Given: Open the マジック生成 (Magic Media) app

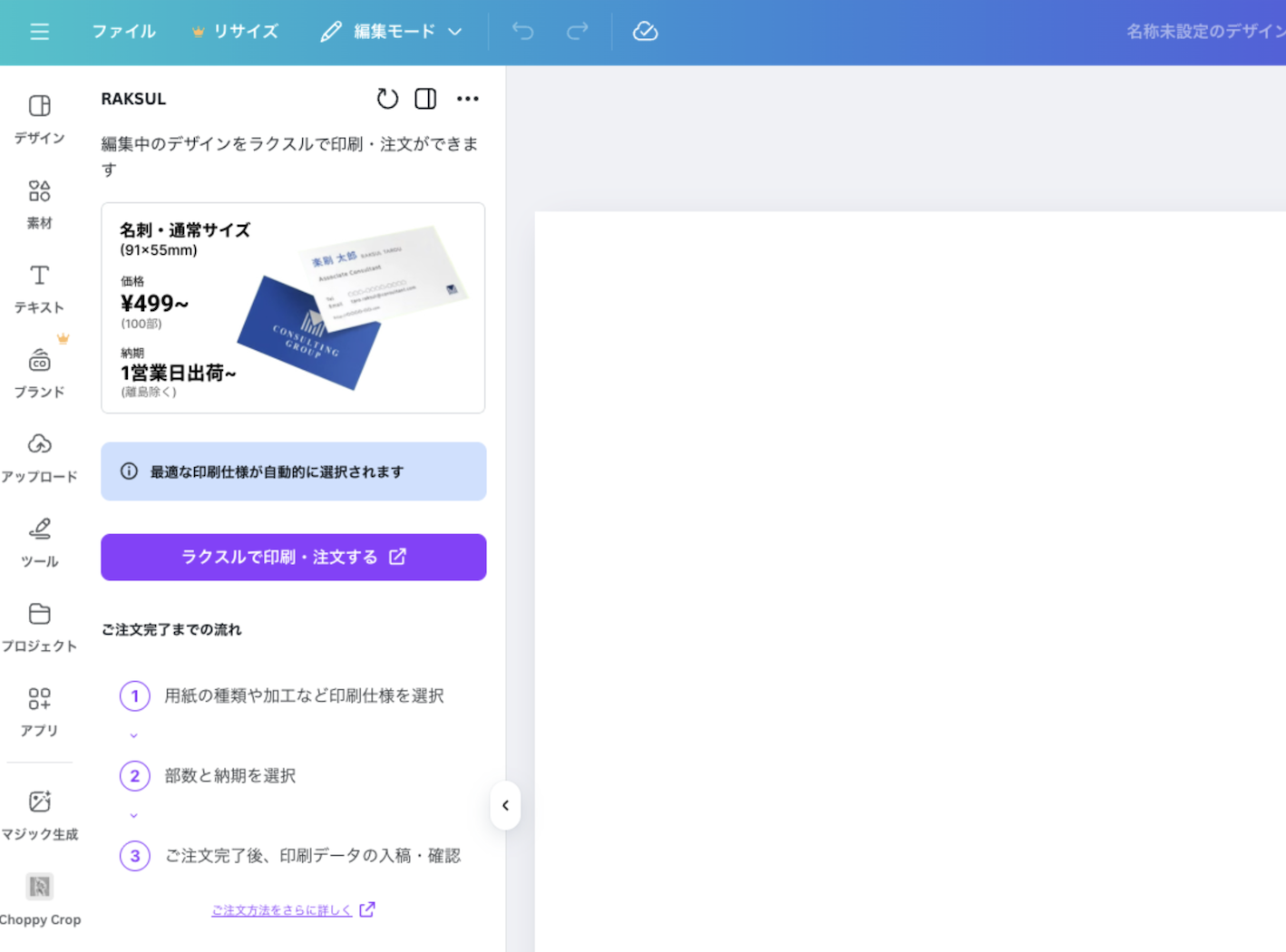Looking at the screenshot, I should click(x=39, y=814).
